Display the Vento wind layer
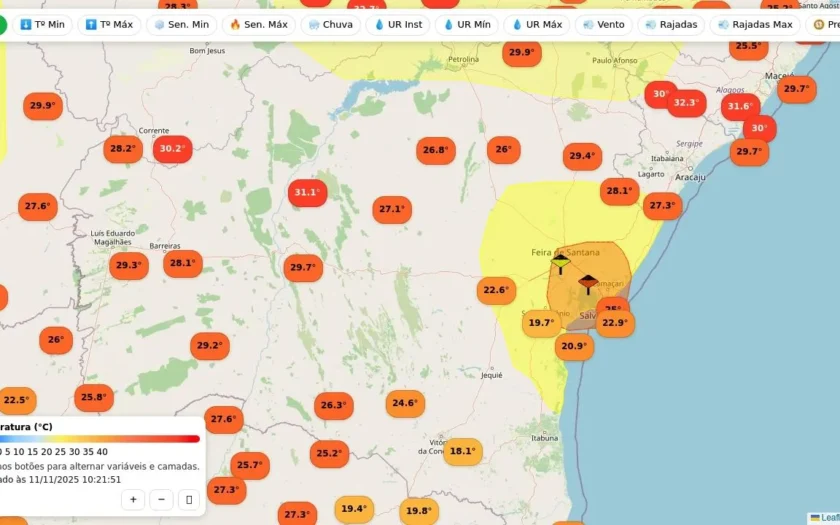840x525 pixels. tap(604, 25)
